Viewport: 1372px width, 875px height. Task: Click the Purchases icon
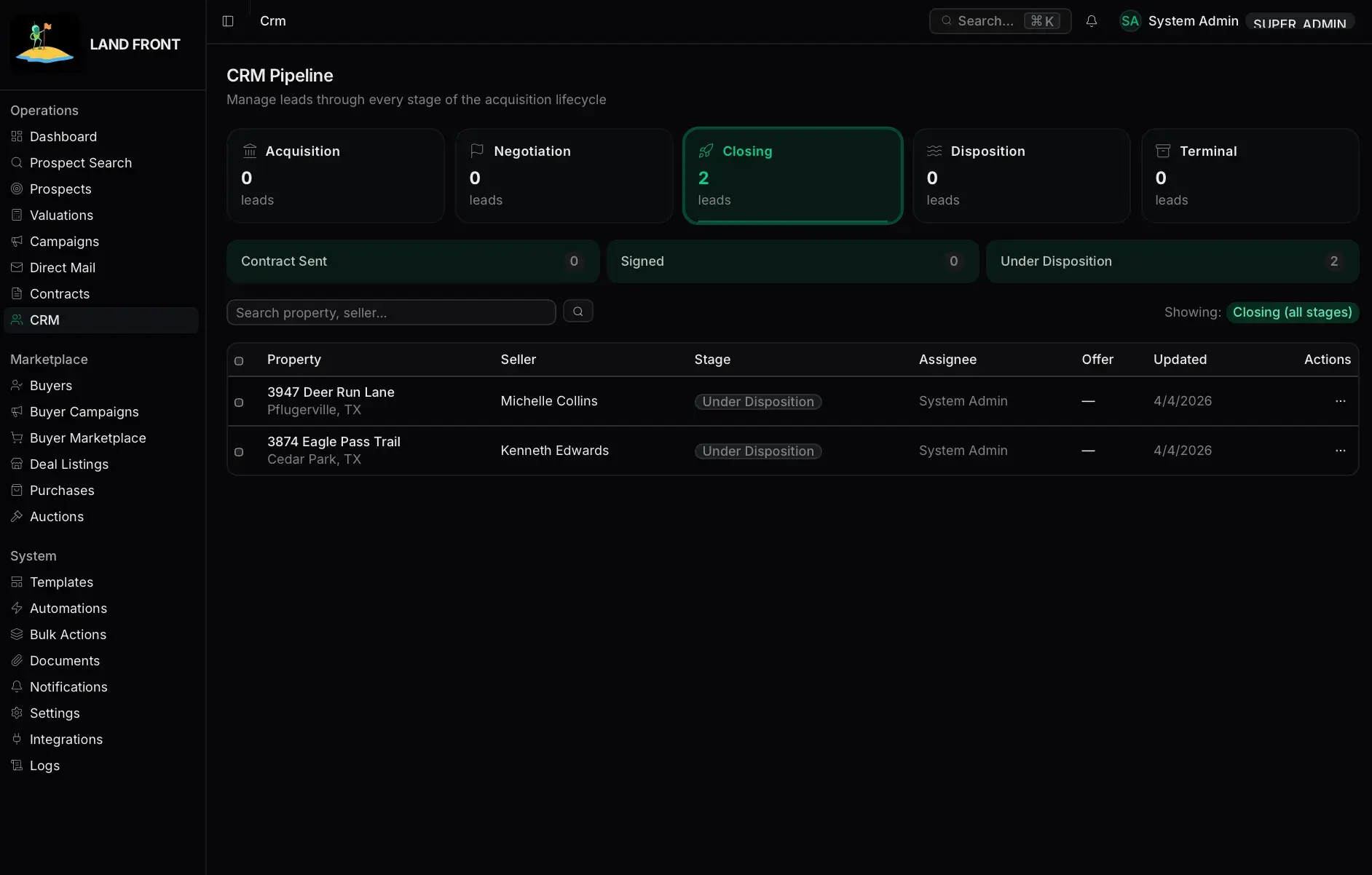point(17,490)
